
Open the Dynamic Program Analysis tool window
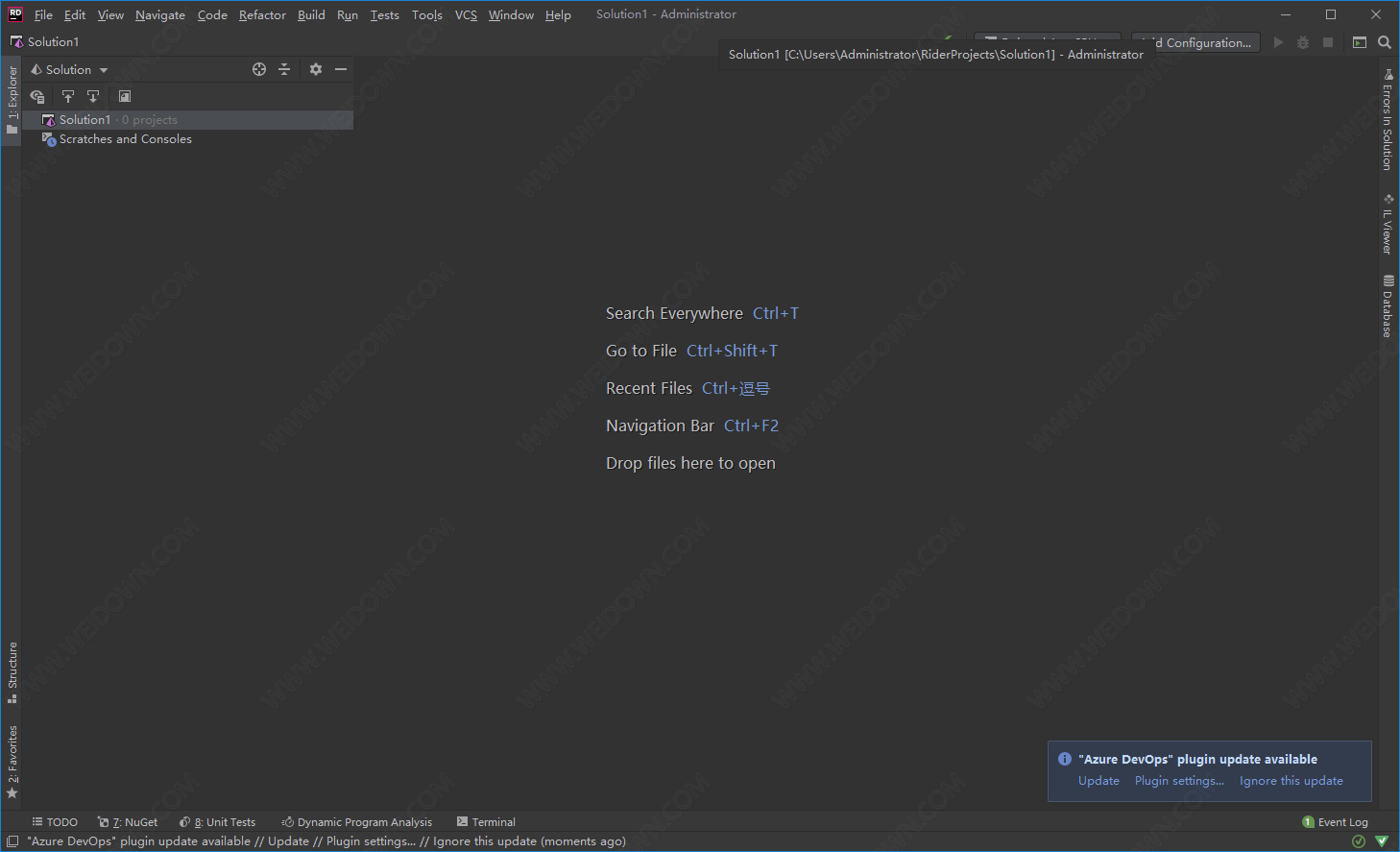(356, 822)
